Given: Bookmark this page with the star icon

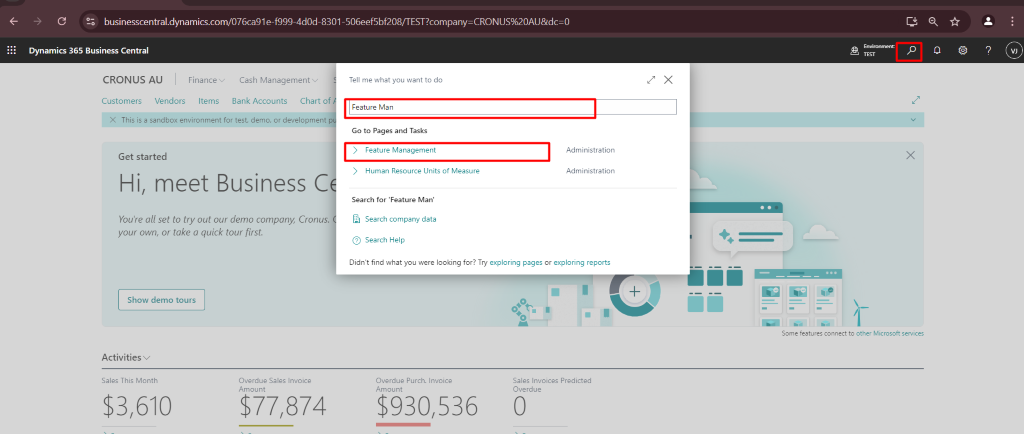Looking at the screenshot, I should point(955,22).
